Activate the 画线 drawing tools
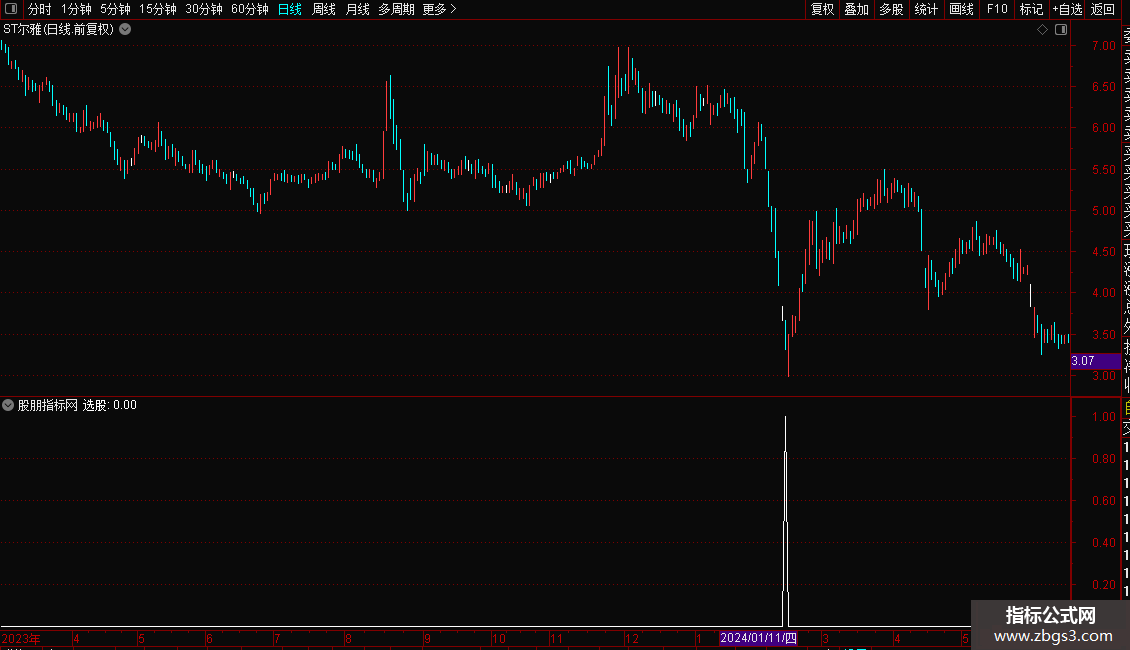The image size is (1130, 650). pyautogui.click(x=961, y=9)
